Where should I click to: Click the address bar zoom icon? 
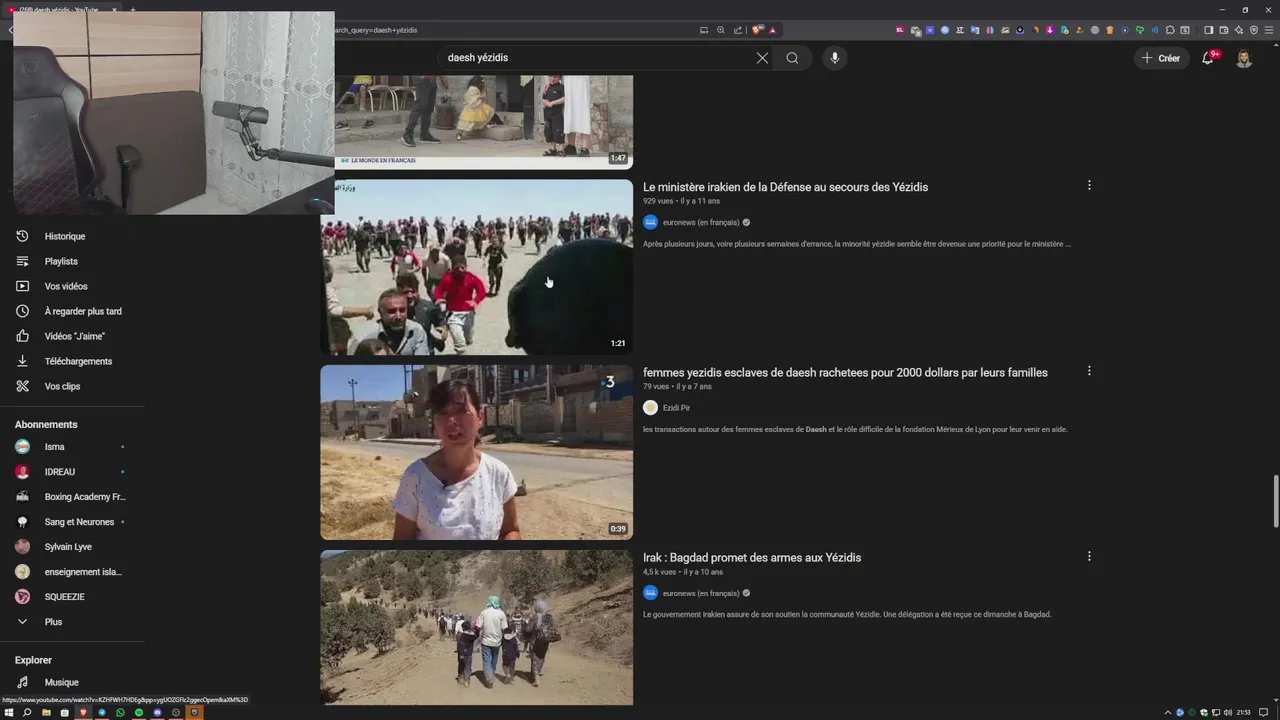[721, 30]
